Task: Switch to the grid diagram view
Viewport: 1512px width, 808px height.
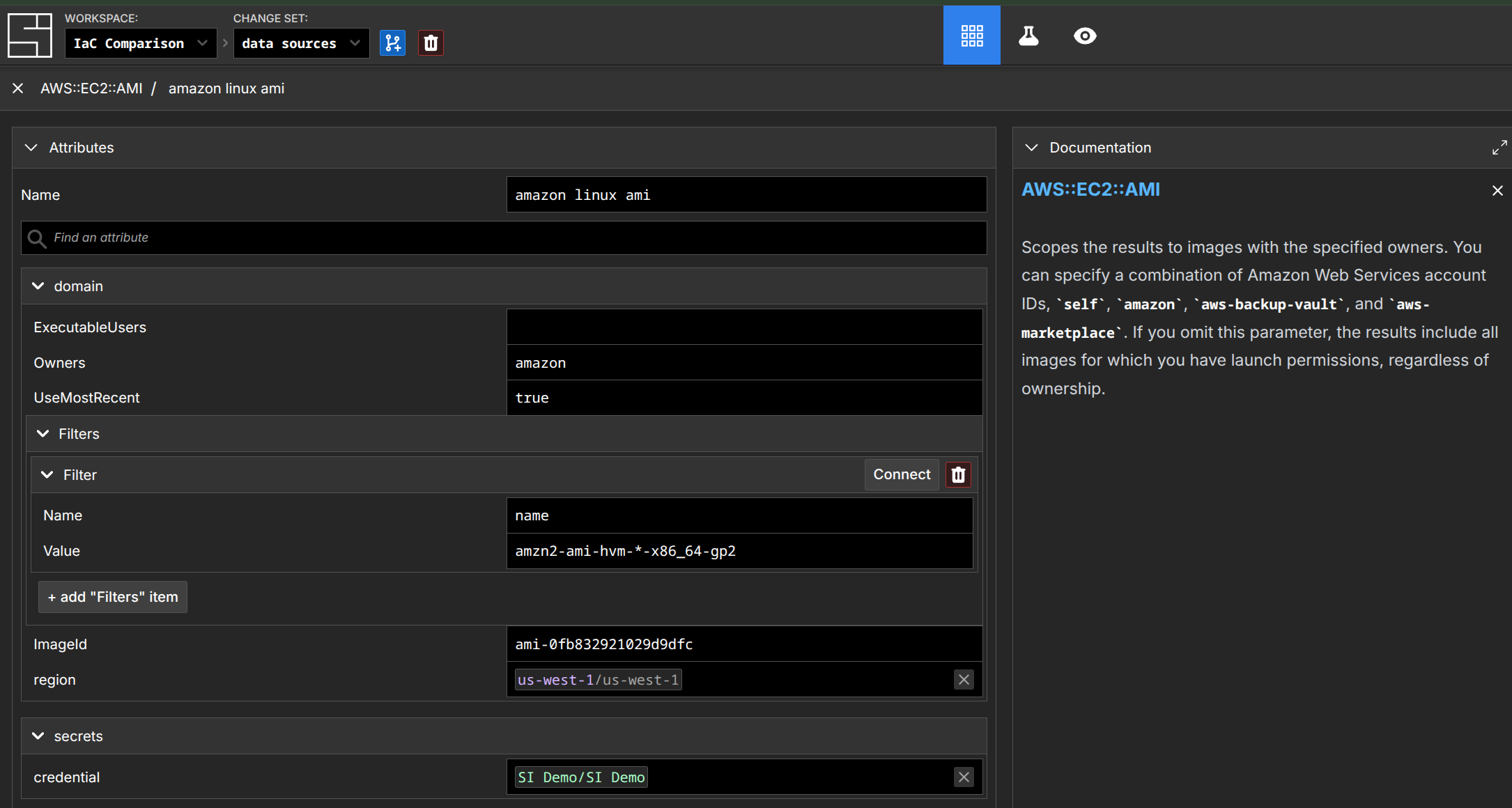Action: (x=971, y=36)
